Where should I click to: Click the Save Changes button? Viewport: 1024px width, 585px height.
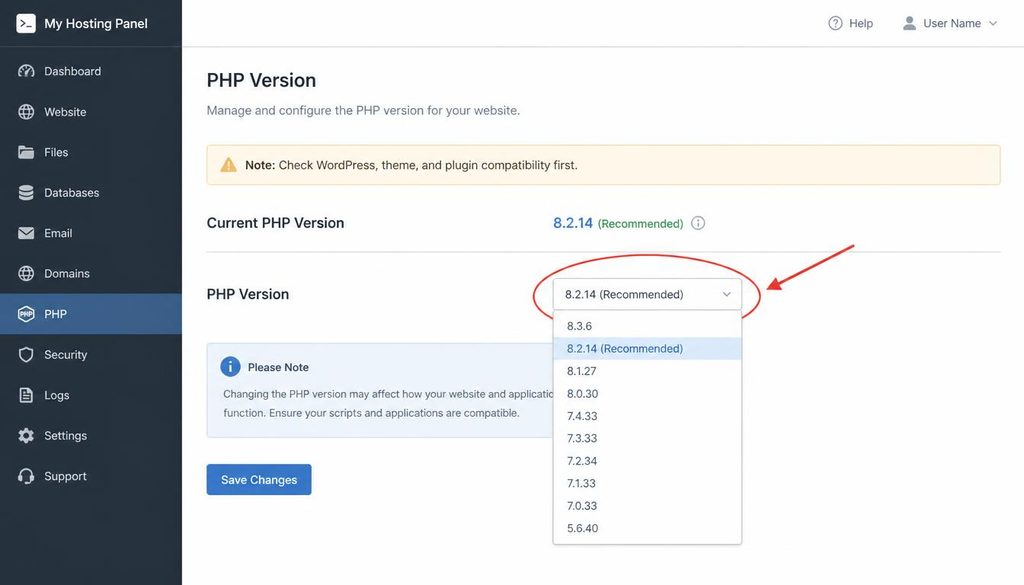pos(259,480)
